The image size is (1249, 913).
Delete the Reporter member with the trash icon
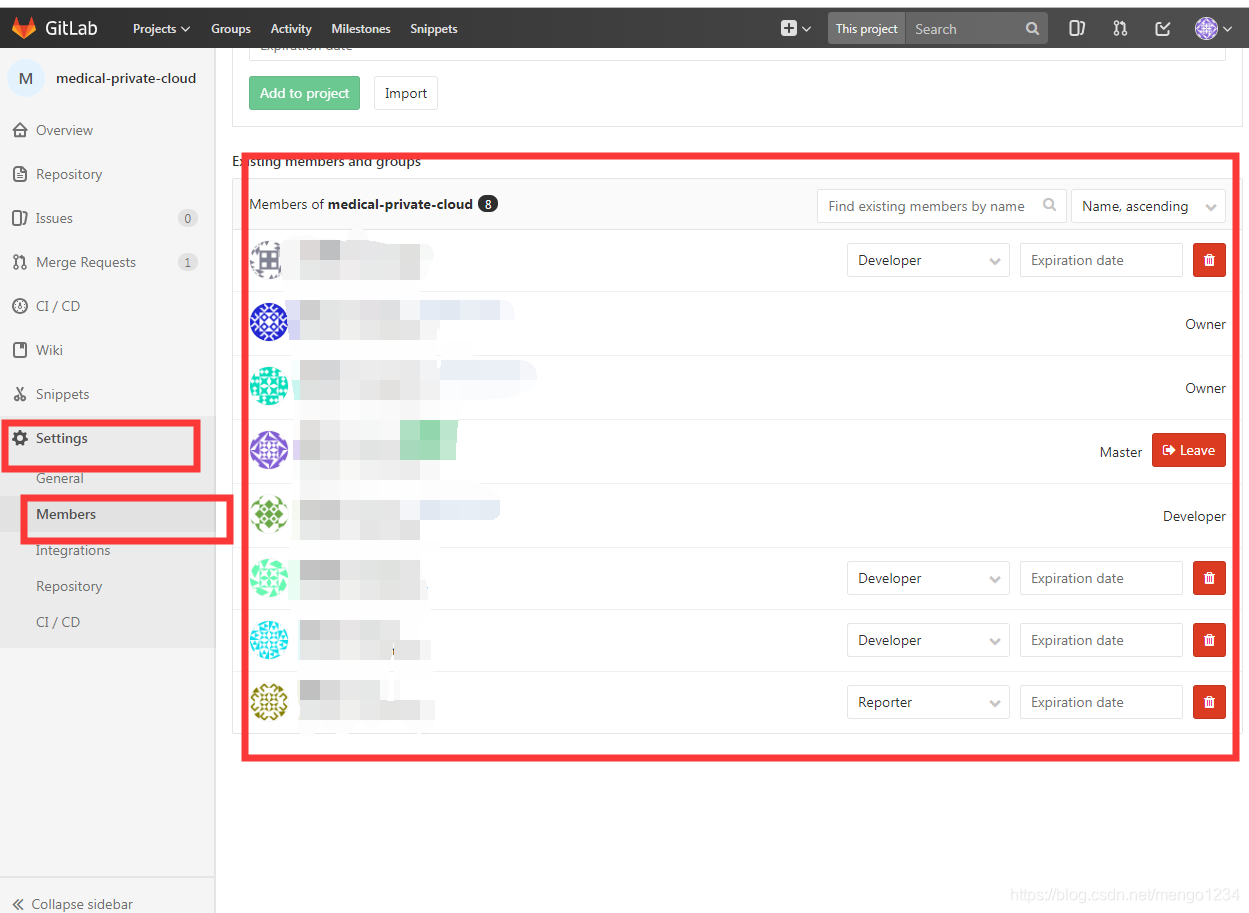(x=1208, y=702)
